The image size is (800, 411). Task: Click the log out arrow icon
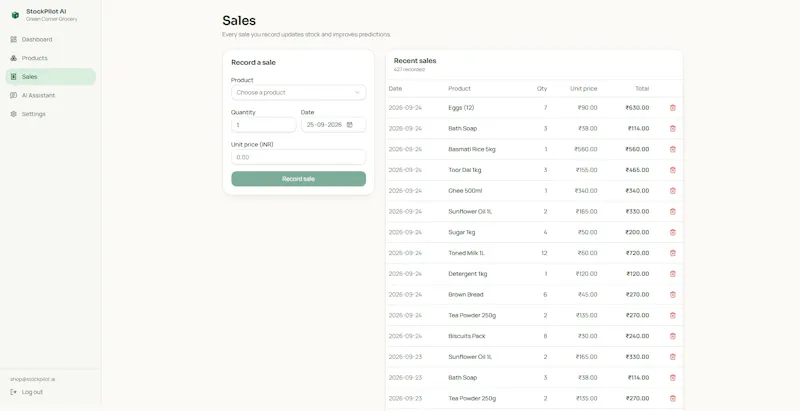14,392
